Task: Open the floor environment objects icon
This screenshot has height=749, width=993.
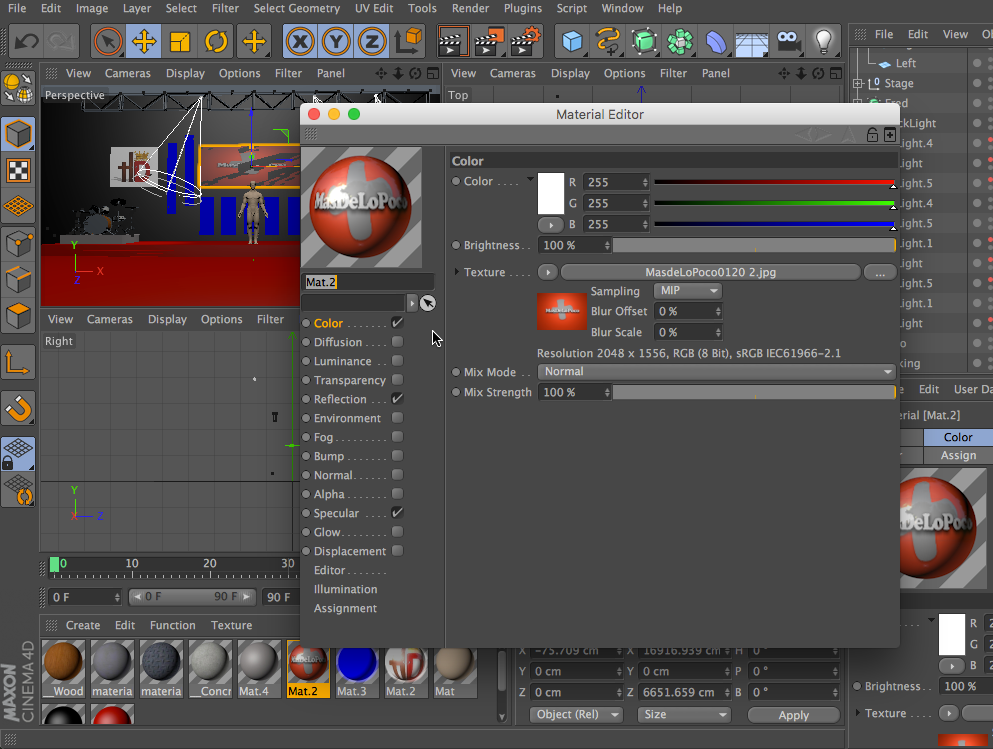Action: (x=752, y=42)
